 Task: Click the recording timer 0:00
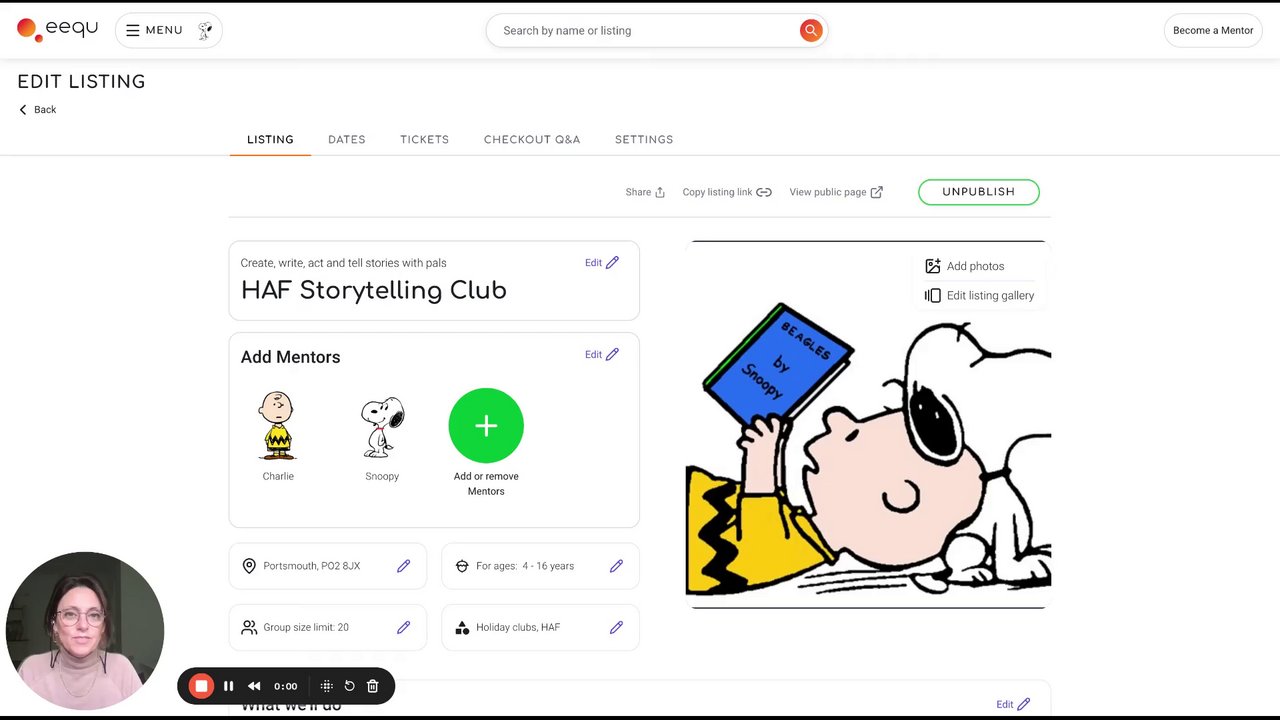click(286, 686)
